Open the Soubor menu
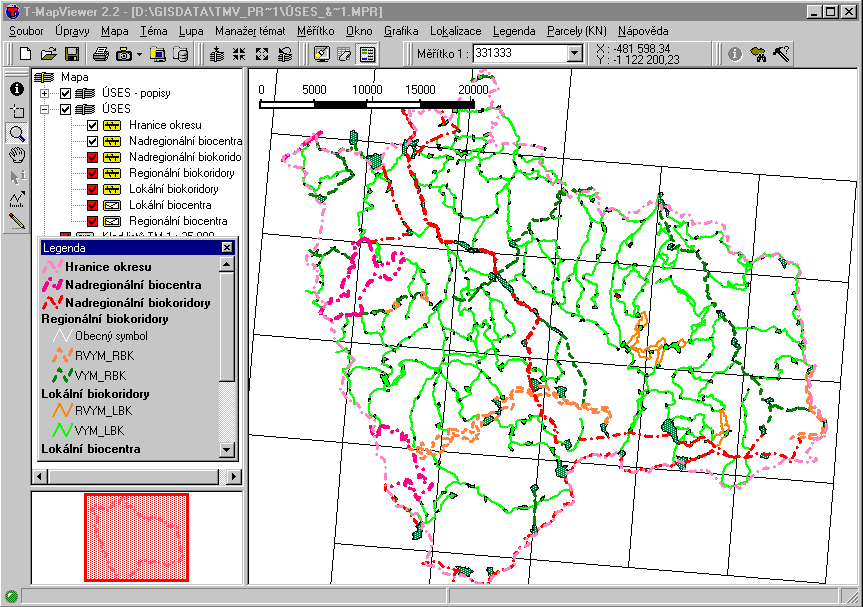Screen dimensions: 863x607 pos(26,31)
